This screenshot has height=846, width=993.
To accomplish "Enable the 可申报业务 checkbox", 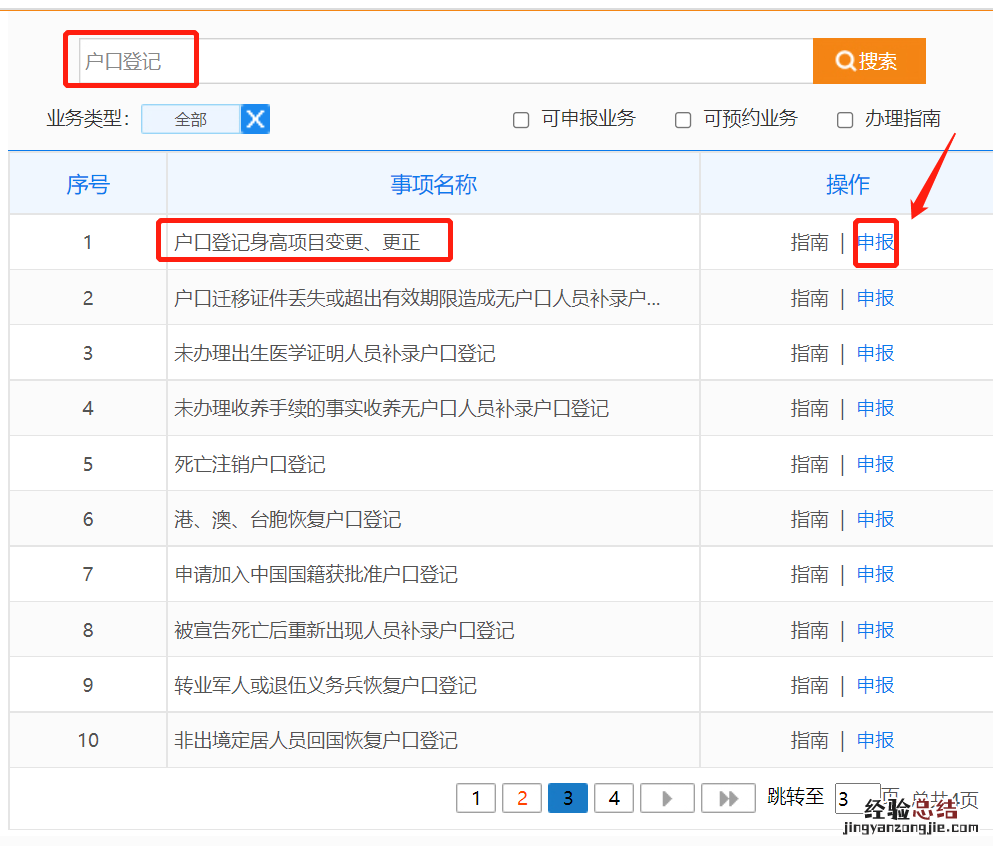I will [521, 120].
